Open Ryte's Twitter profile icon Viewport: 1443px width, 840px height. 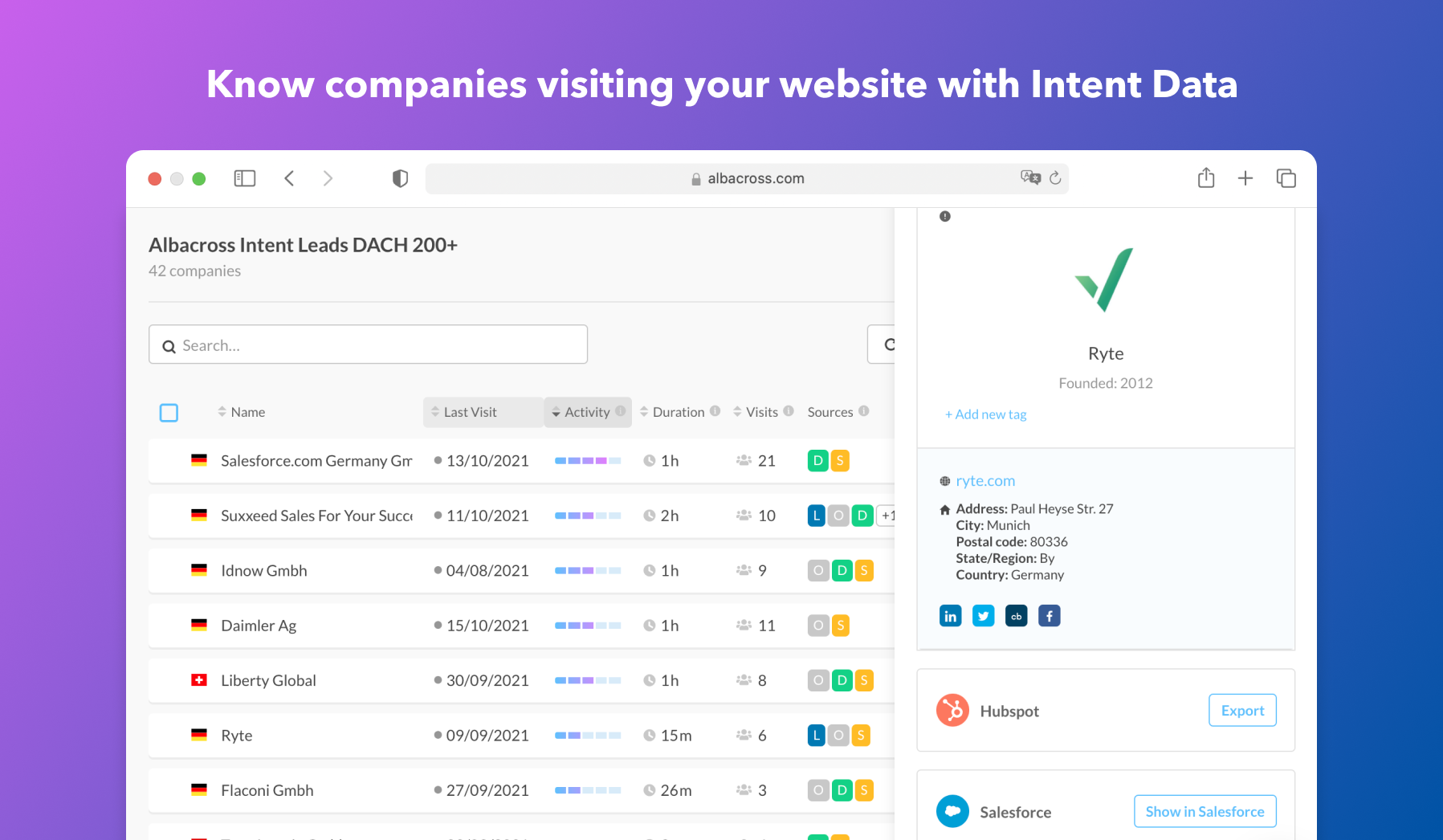click(983, 616)
